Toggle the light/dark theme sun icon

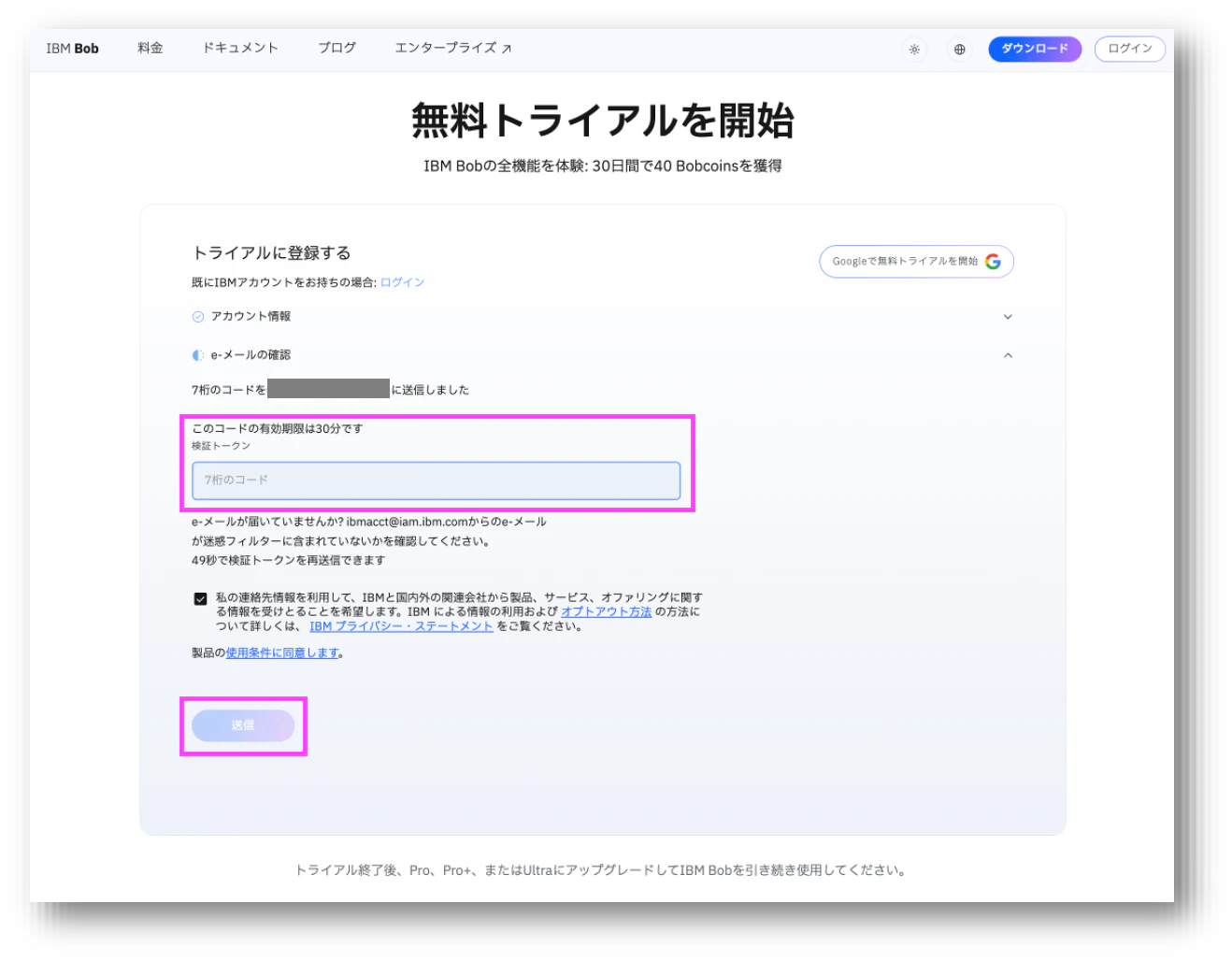tap(914, 50)
